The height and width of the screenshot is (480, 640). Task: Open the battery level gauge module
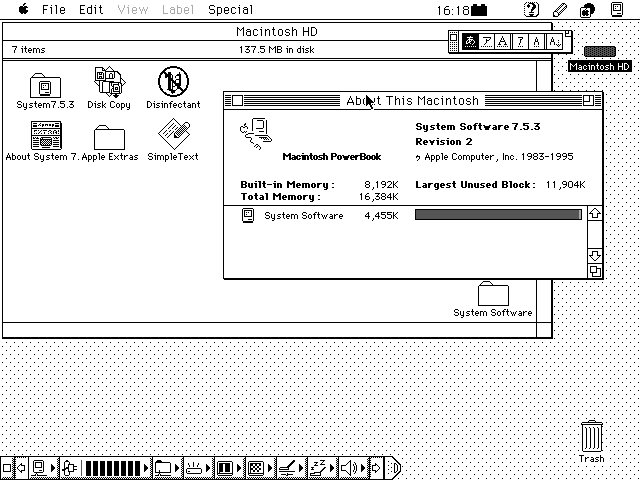click(105, 468)
